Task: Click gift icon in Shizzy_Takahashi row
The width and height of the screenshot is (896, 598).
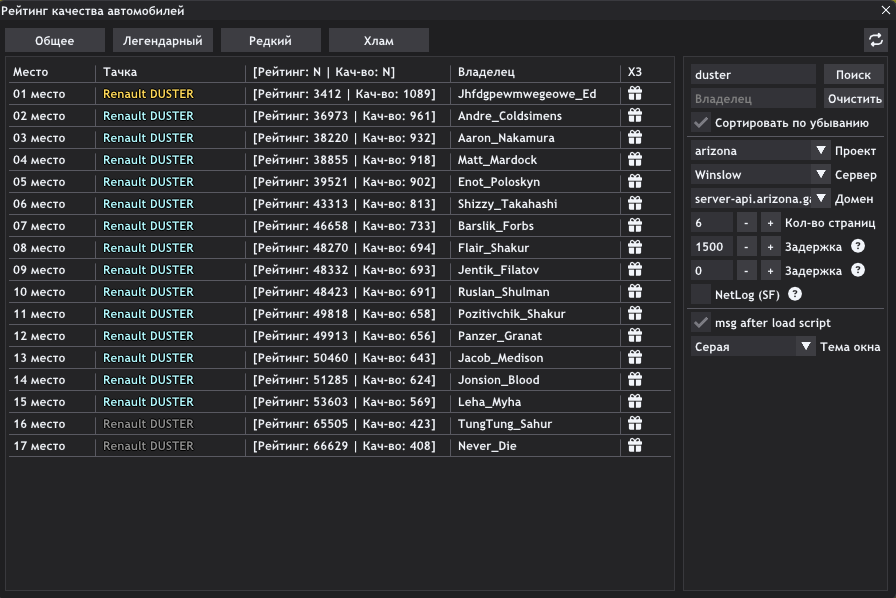Action: pyautogui.click(x=635, y=204)
